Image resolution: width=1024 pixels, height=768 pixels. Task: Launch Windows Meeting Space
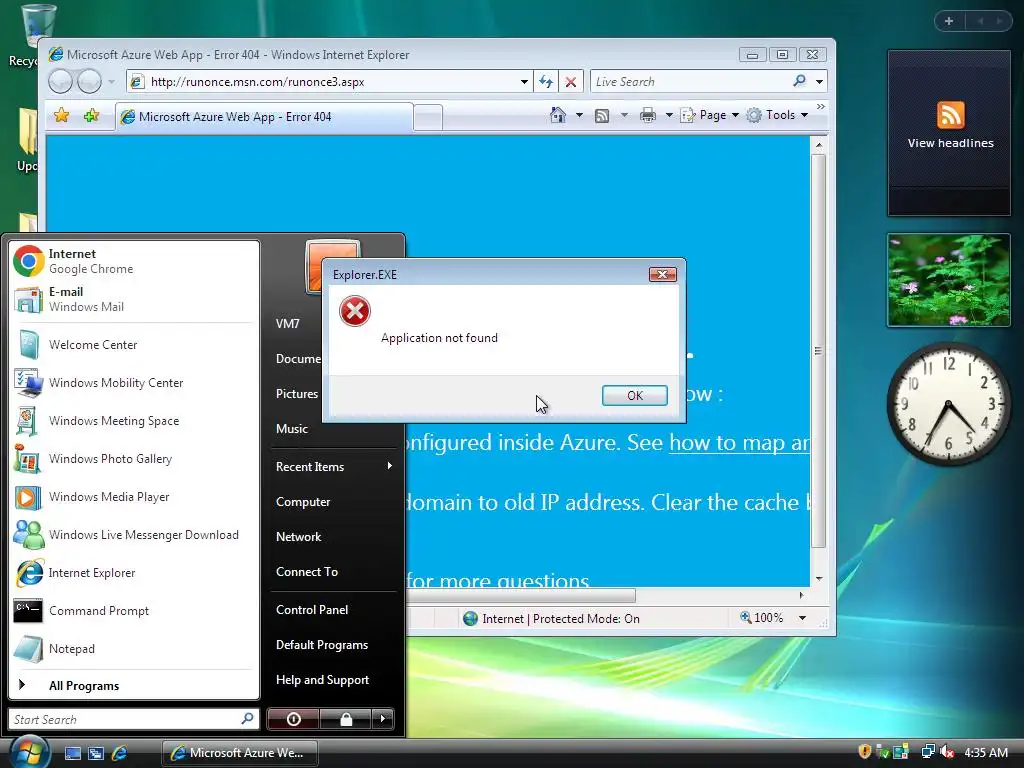point(134,421)
